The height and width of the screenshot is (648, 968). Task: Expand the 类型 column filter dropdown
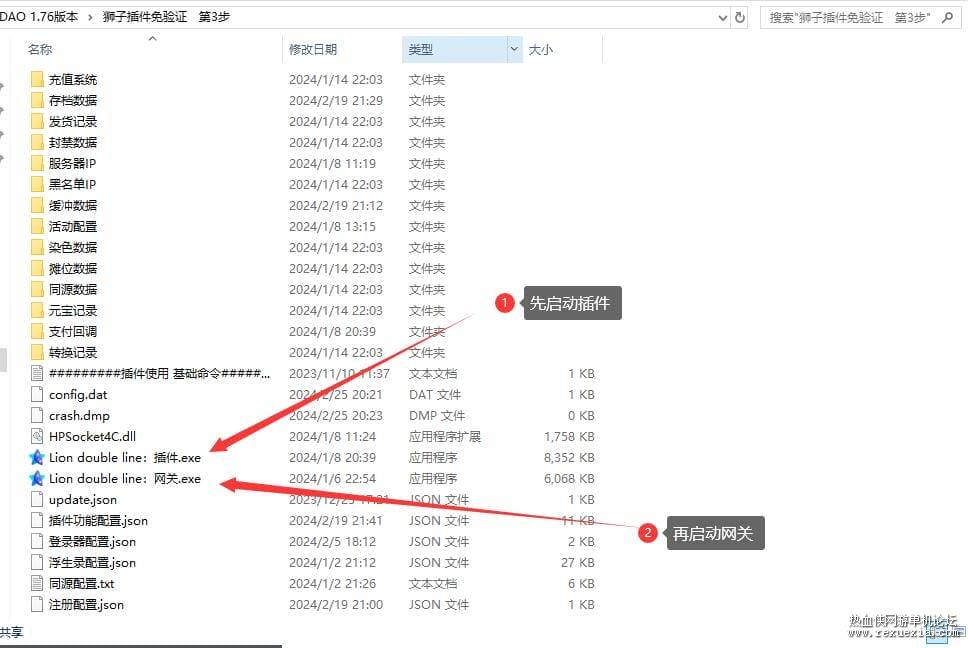514,49
